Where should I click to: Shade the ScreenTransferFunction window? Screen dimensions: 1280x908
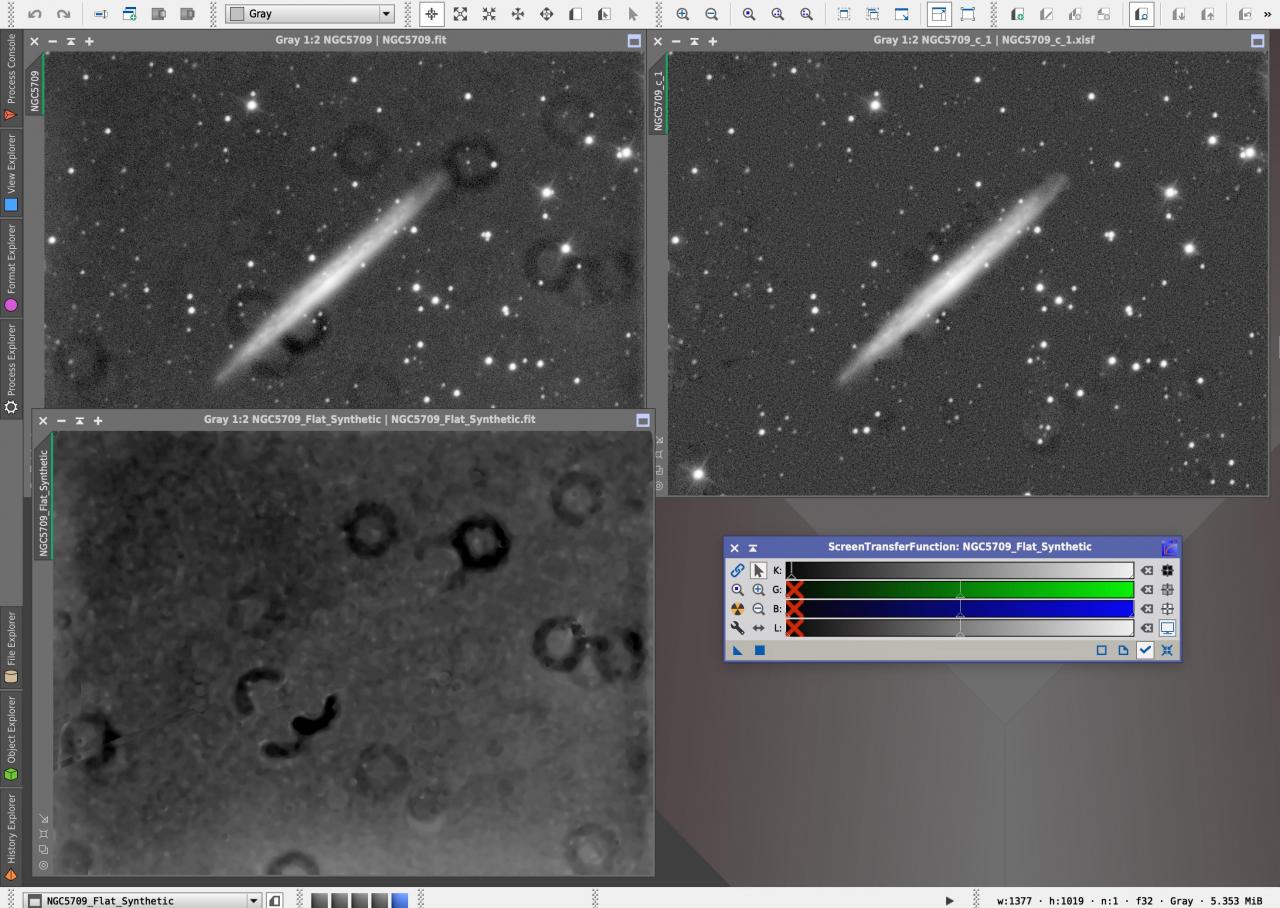coord(753,548)
